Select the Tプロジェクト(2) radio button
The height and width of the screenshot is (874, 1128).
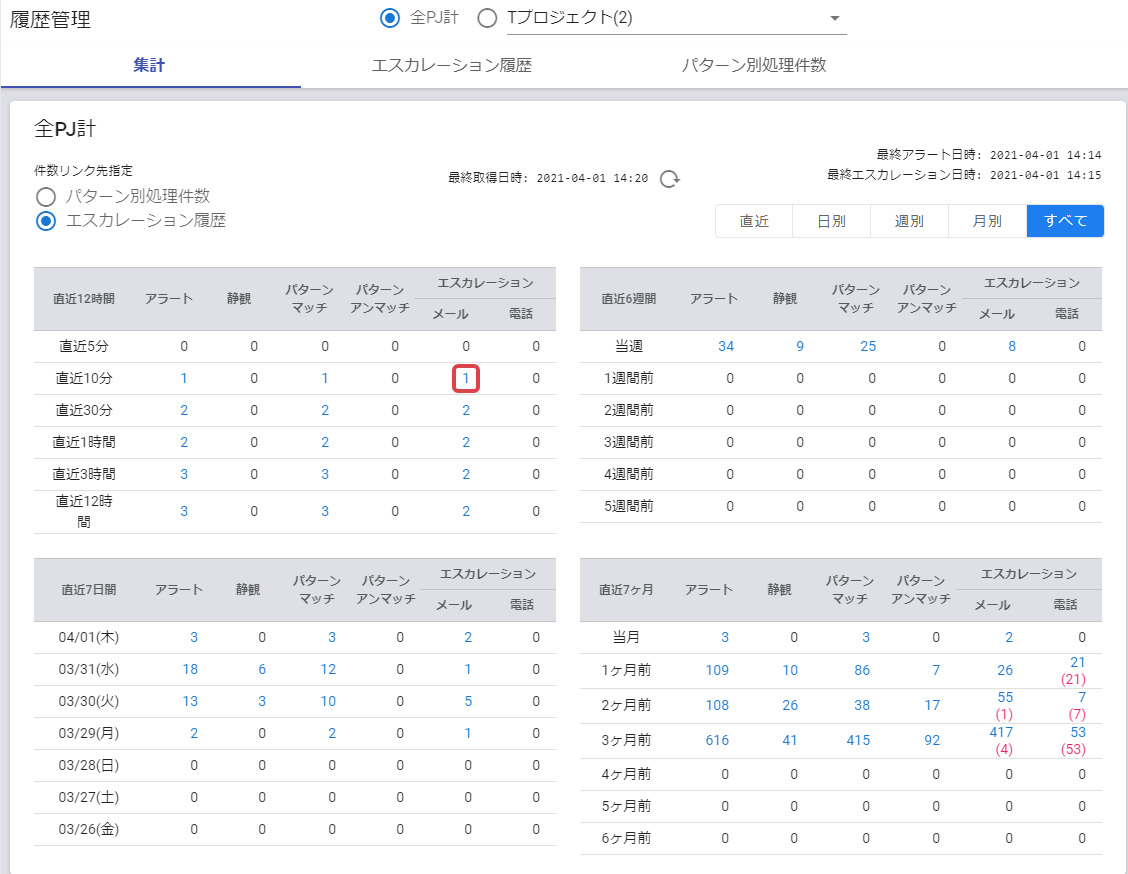click(x=487, y=18)
